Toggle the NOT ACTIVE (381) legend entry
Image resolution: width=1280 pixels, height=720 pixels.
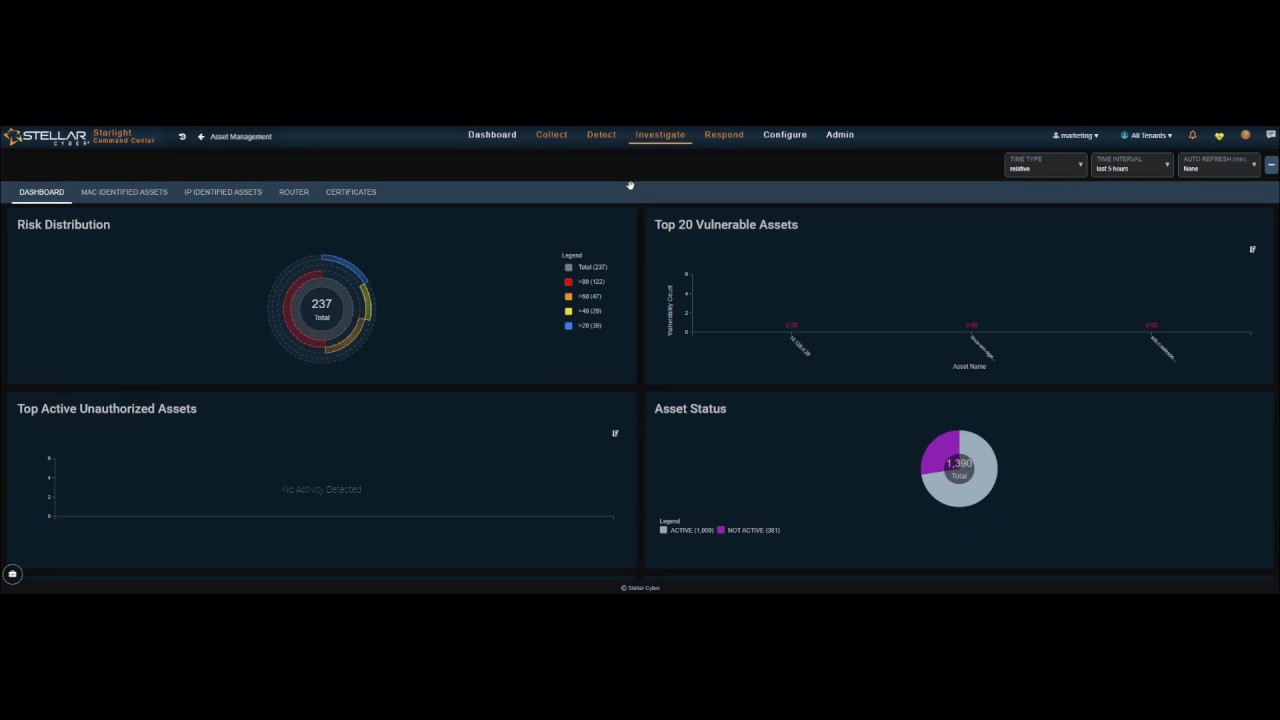tap(749, 530)
